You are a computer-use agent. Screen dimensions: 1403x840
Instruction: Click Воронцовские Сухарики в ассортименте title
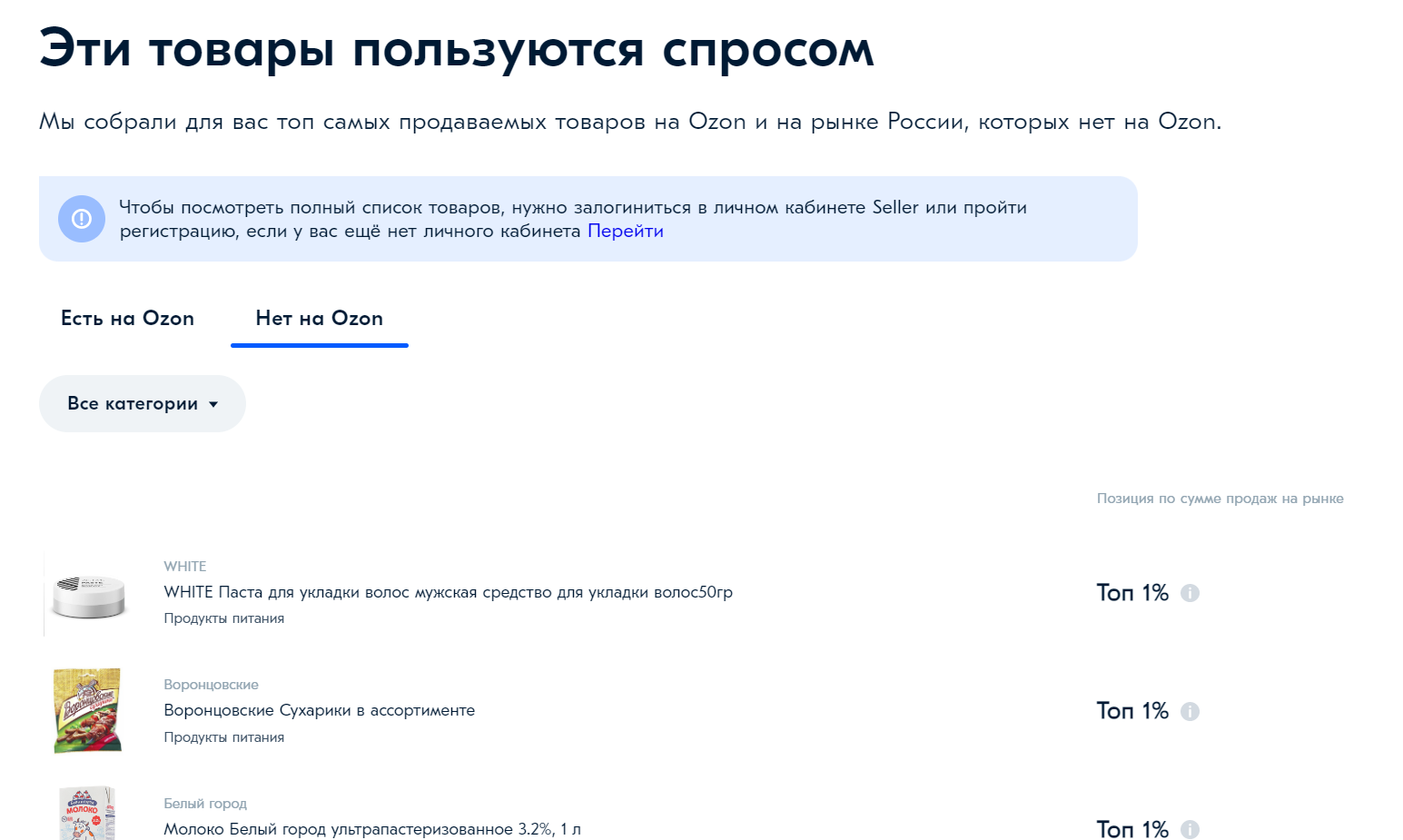point(319,710)
